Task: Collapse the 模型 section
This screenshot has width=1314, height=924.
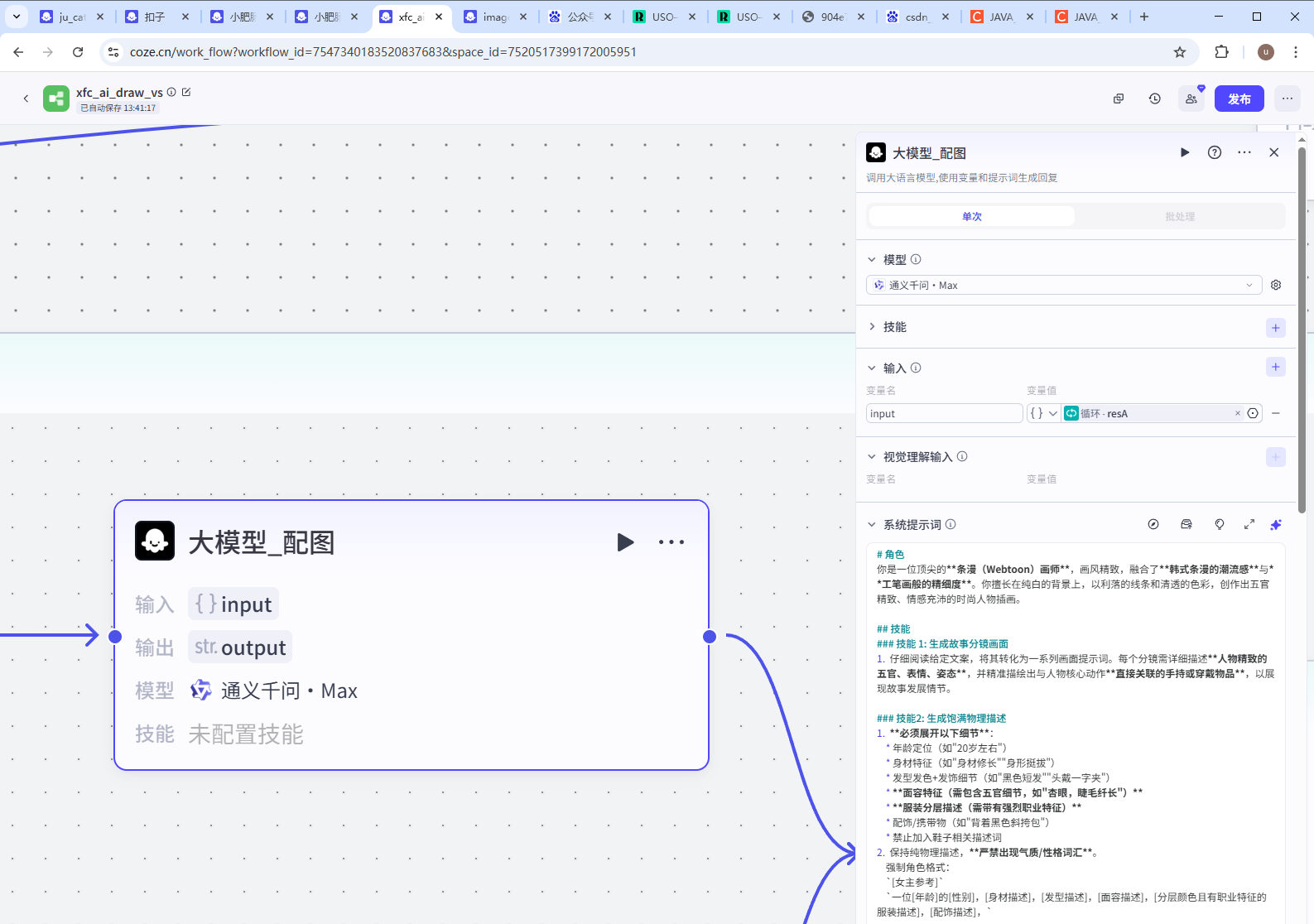Action: coord(872,259)
